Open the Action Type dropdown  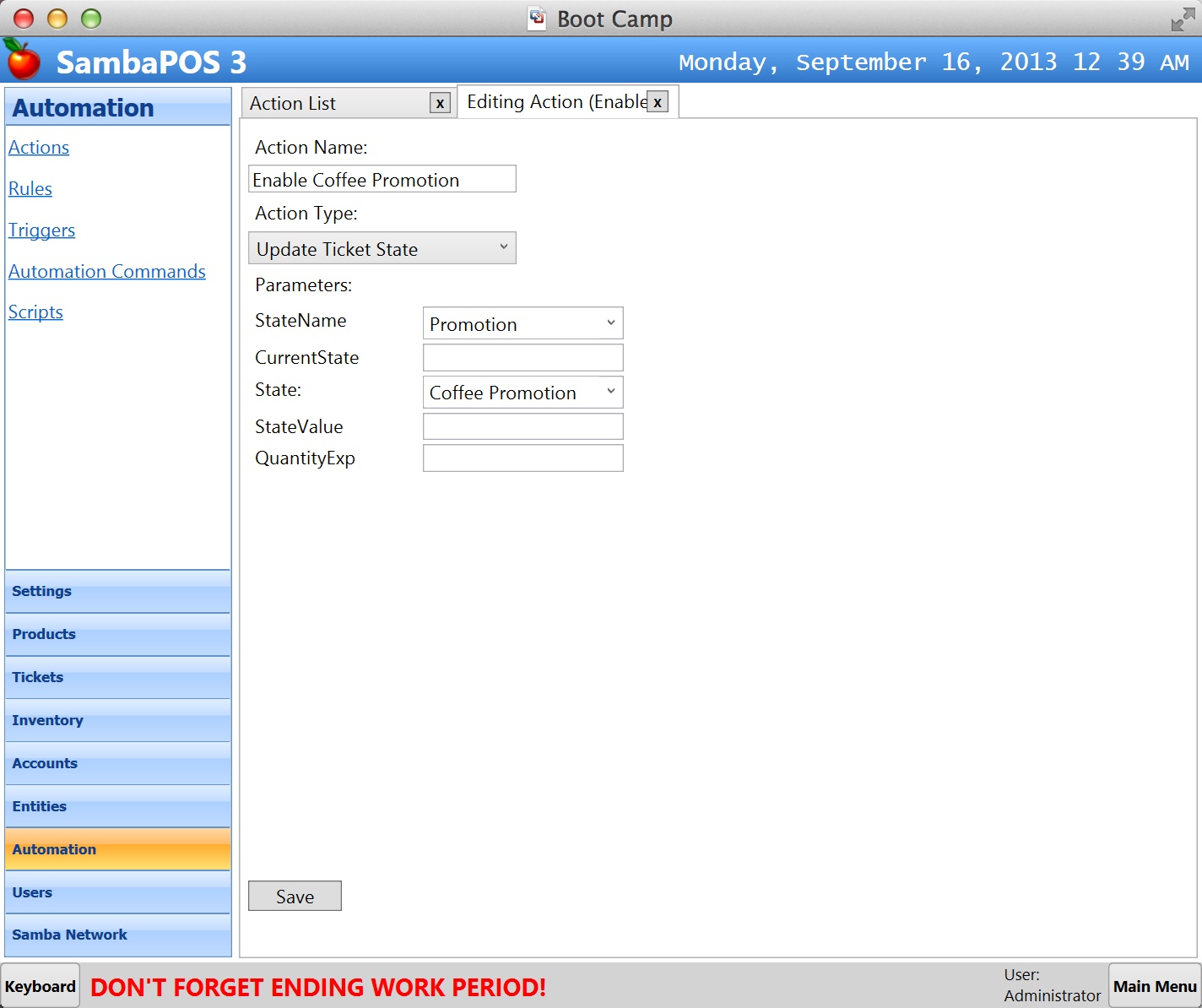[x=382, y=248]
